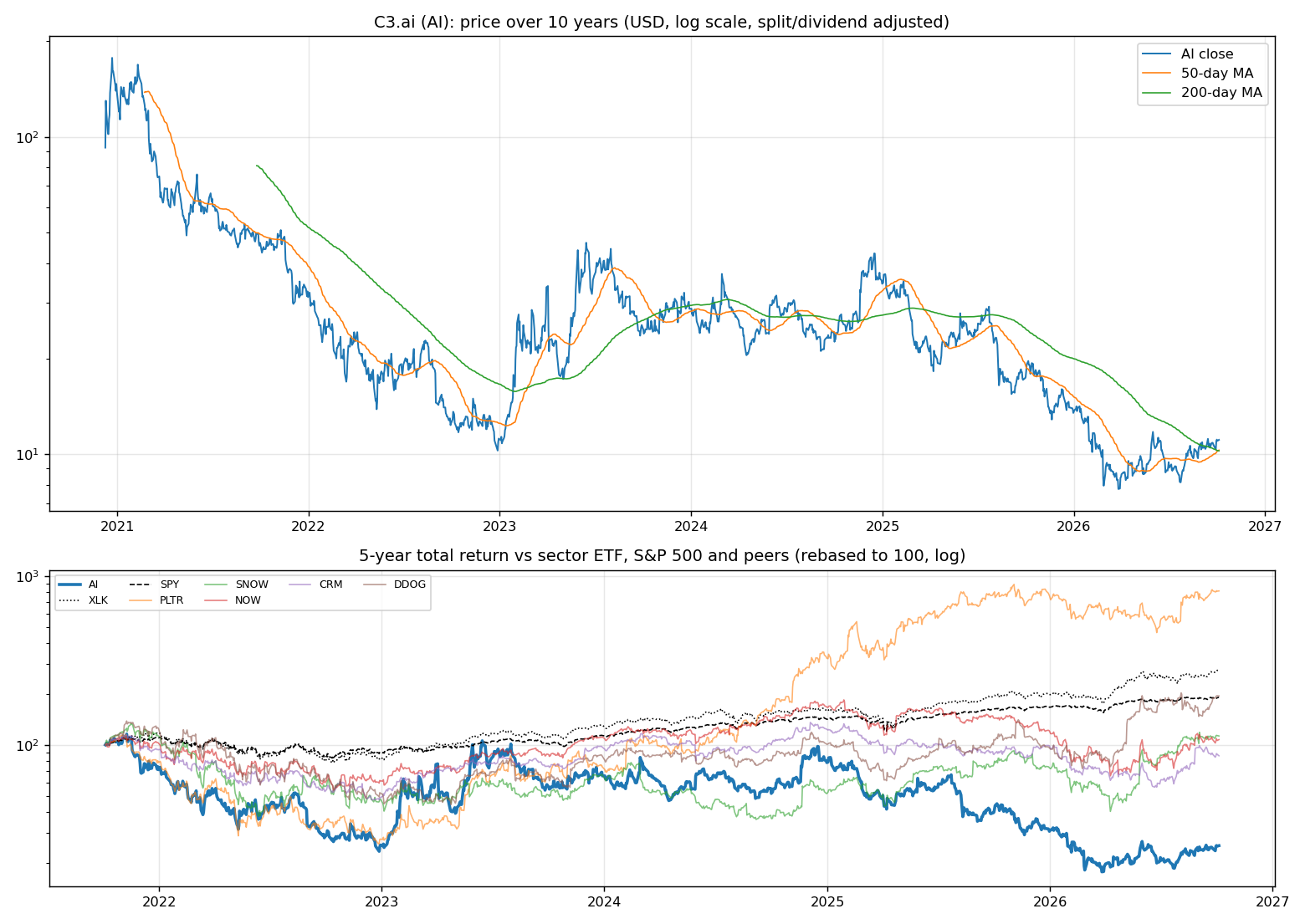Image resolution: width=1305 pixels, height=924 pixels.
Task: Click the top chart title about C3.ai price
Action: point(661,23)
